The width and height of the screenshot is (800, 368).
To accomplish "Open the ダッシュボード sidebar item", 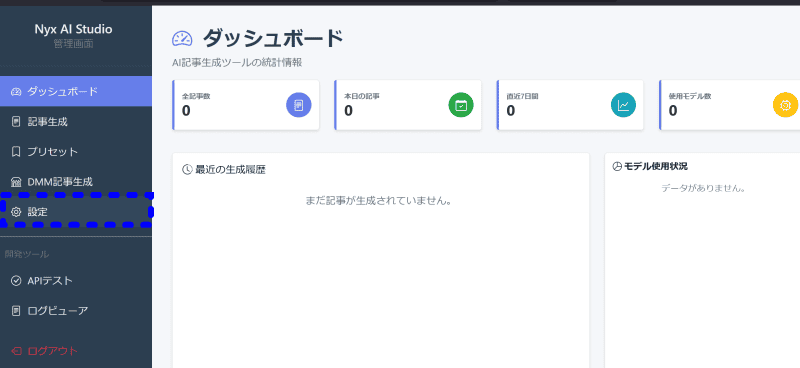I will (x=76, y=91).
